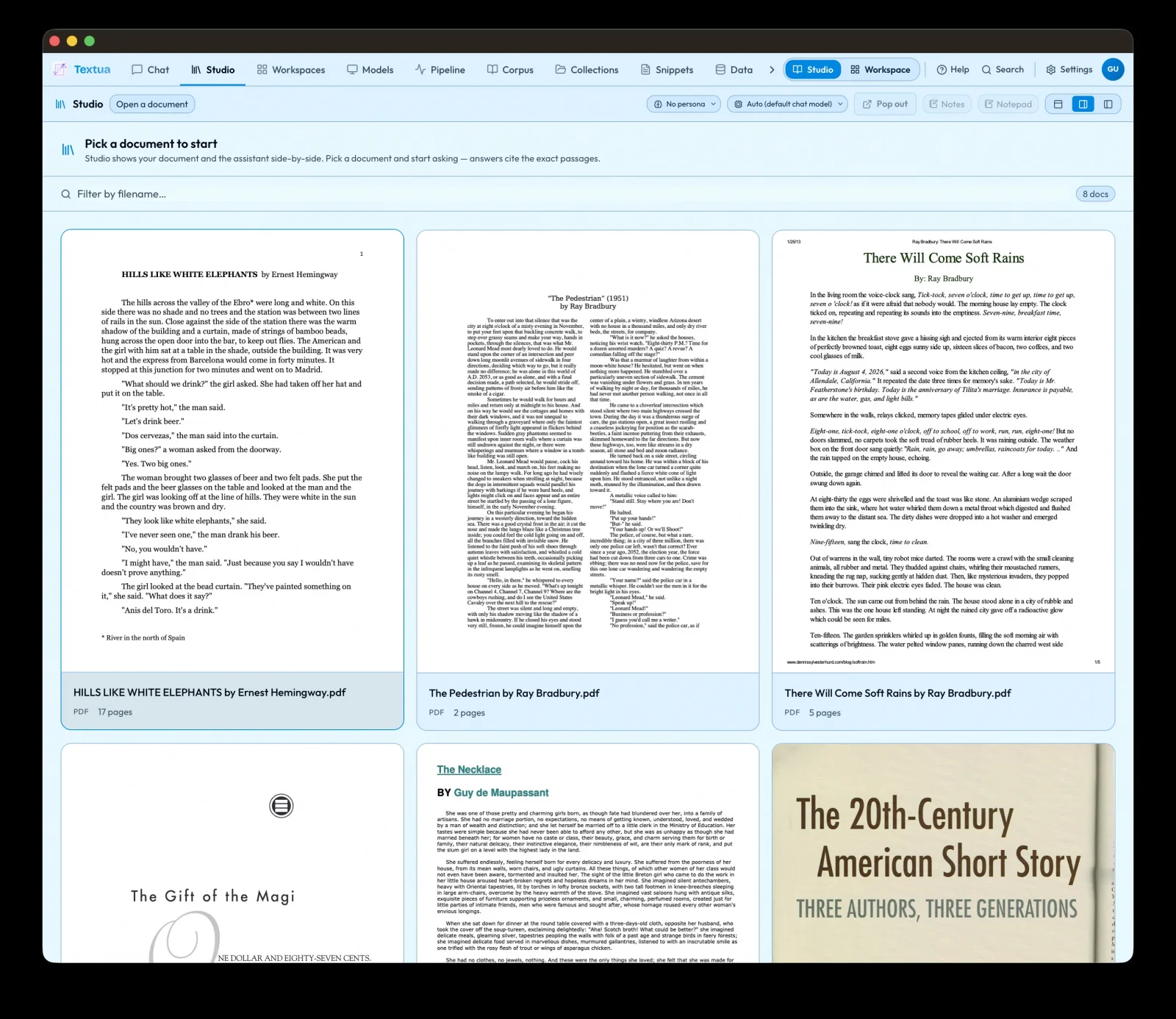Open The Gift of the Magi thumbnail
This screenshot has width=1176, height=1019.
pos(232,853)
